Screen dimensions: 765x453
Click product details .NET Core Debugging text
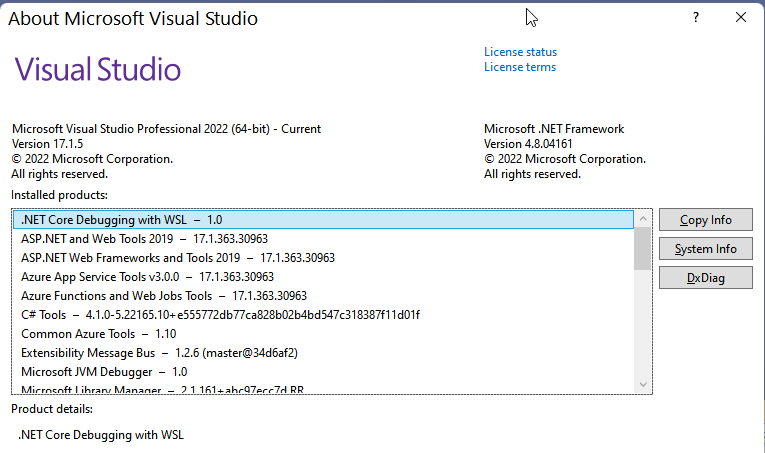101,435
